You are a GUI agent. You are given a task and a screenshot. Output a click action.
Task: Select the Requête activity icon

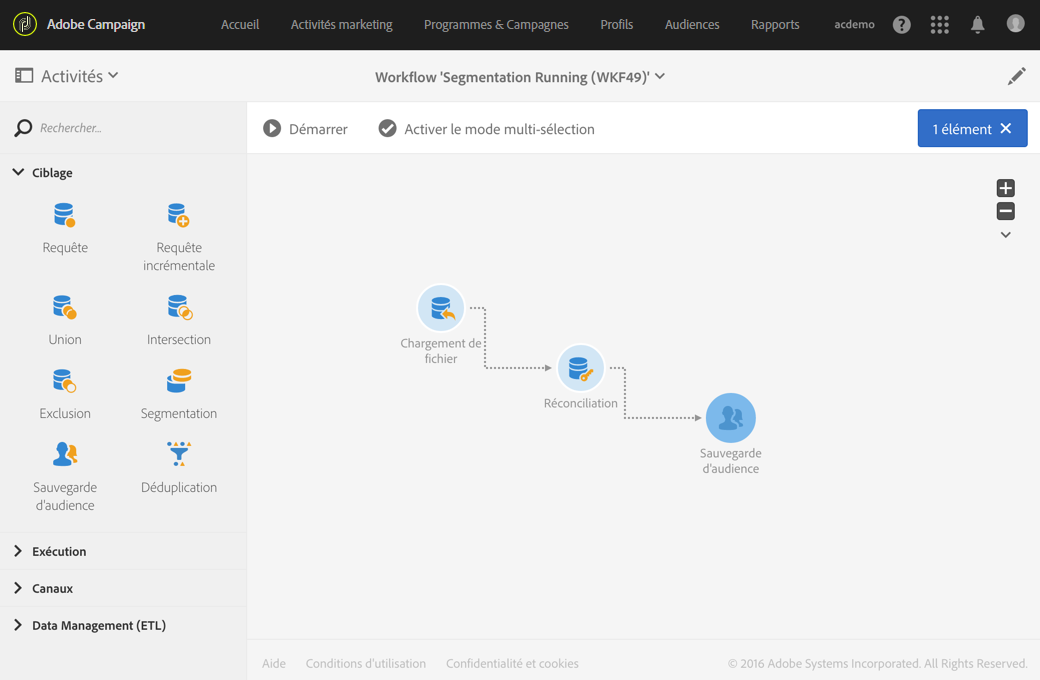tap(65, 216)
